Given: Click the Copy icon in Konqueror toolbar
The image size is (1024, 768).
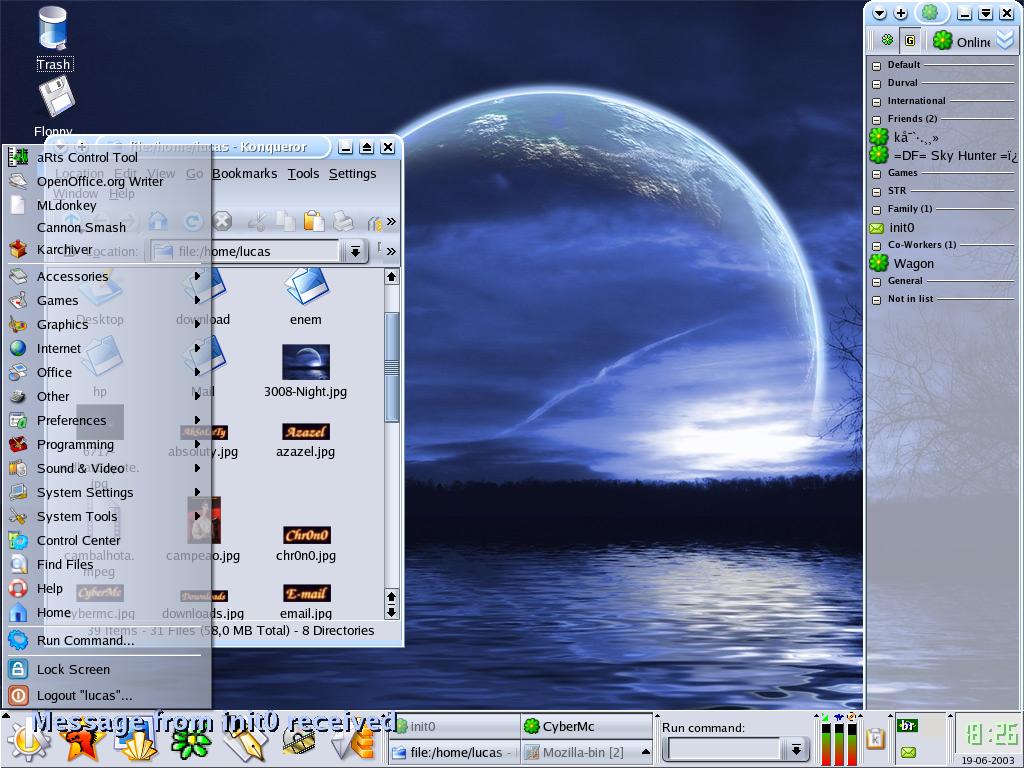Looking at the screenshot, I should [x=285, y=221].
